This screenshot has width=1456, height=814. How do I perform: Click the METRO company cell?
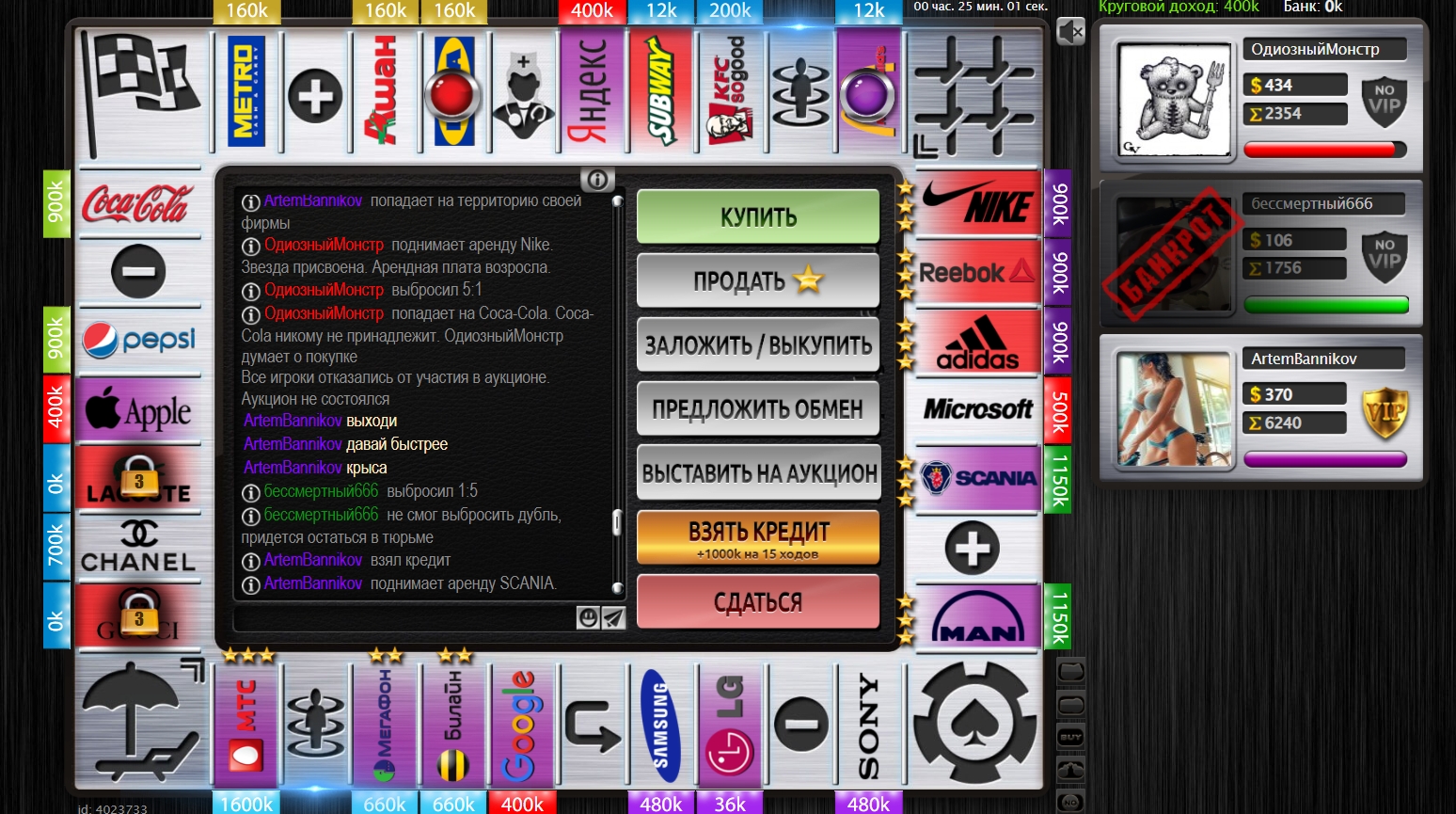click(247, 92)
